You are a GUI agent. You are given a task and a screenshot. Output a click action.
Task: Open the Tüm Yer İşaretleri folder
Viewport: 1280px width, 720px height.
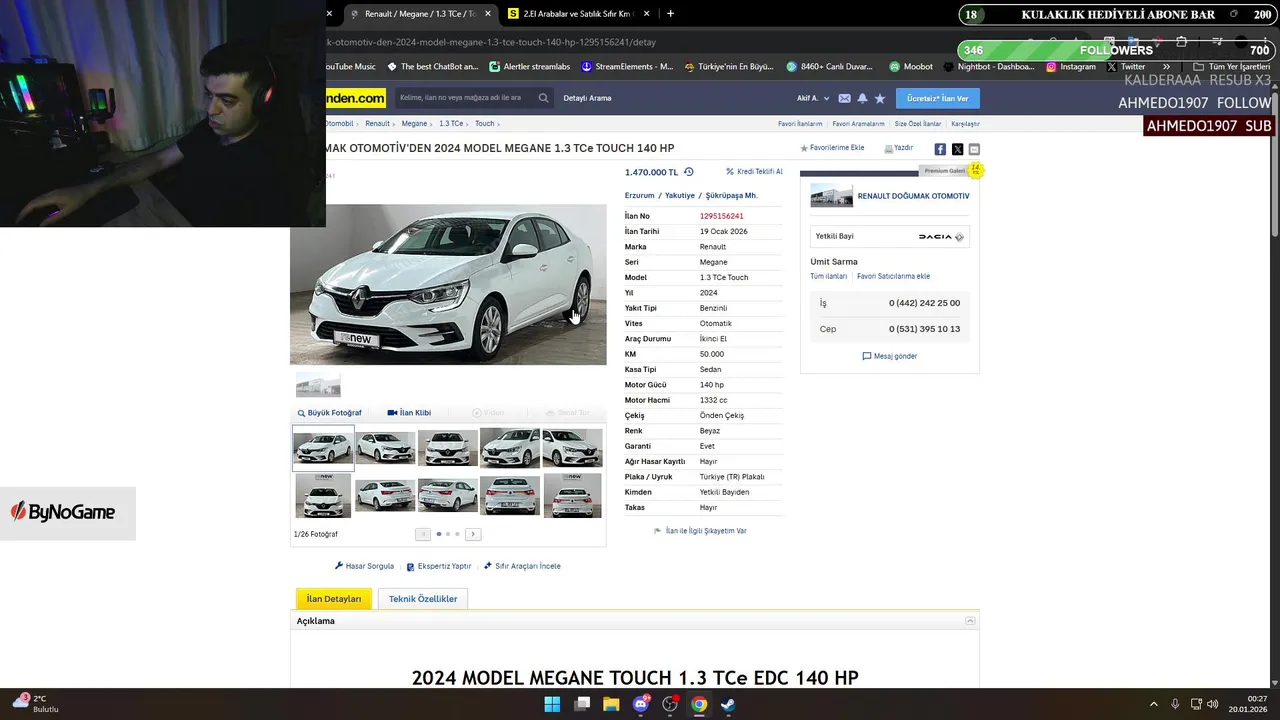pos(1232,67)
